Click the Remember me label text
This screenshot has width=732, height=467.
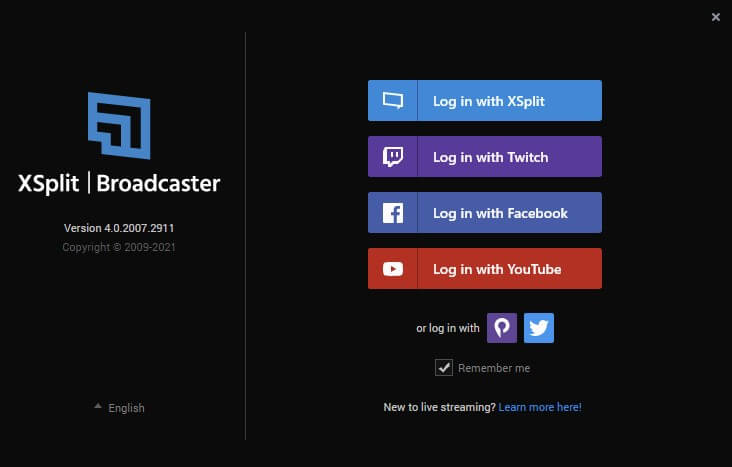[494, 368]
